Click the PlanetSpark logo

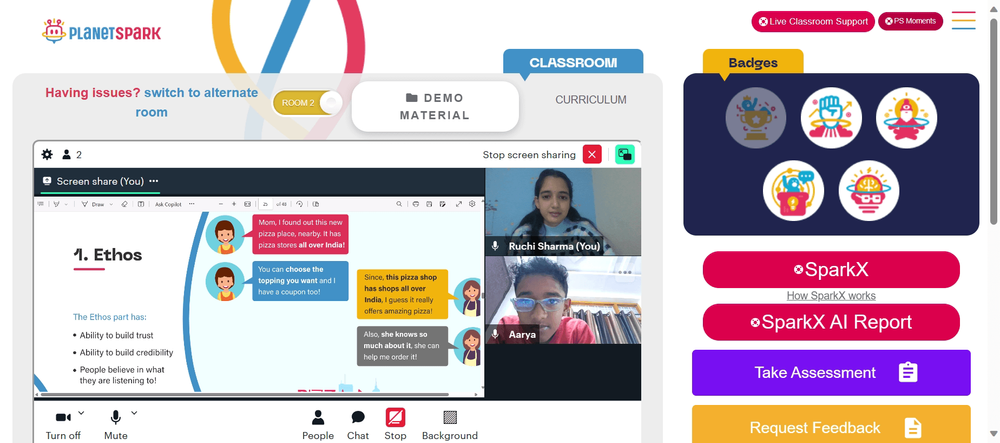(102, 31)
